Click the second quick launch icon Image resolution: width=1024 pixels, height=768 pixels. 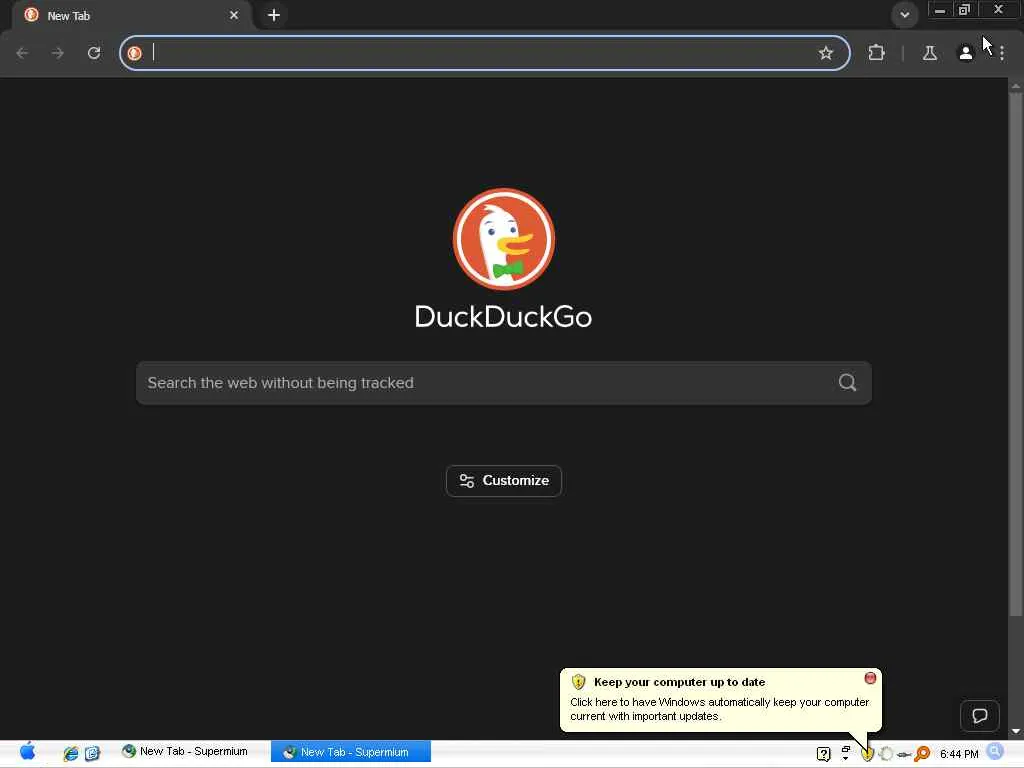(x=92, y=754)
